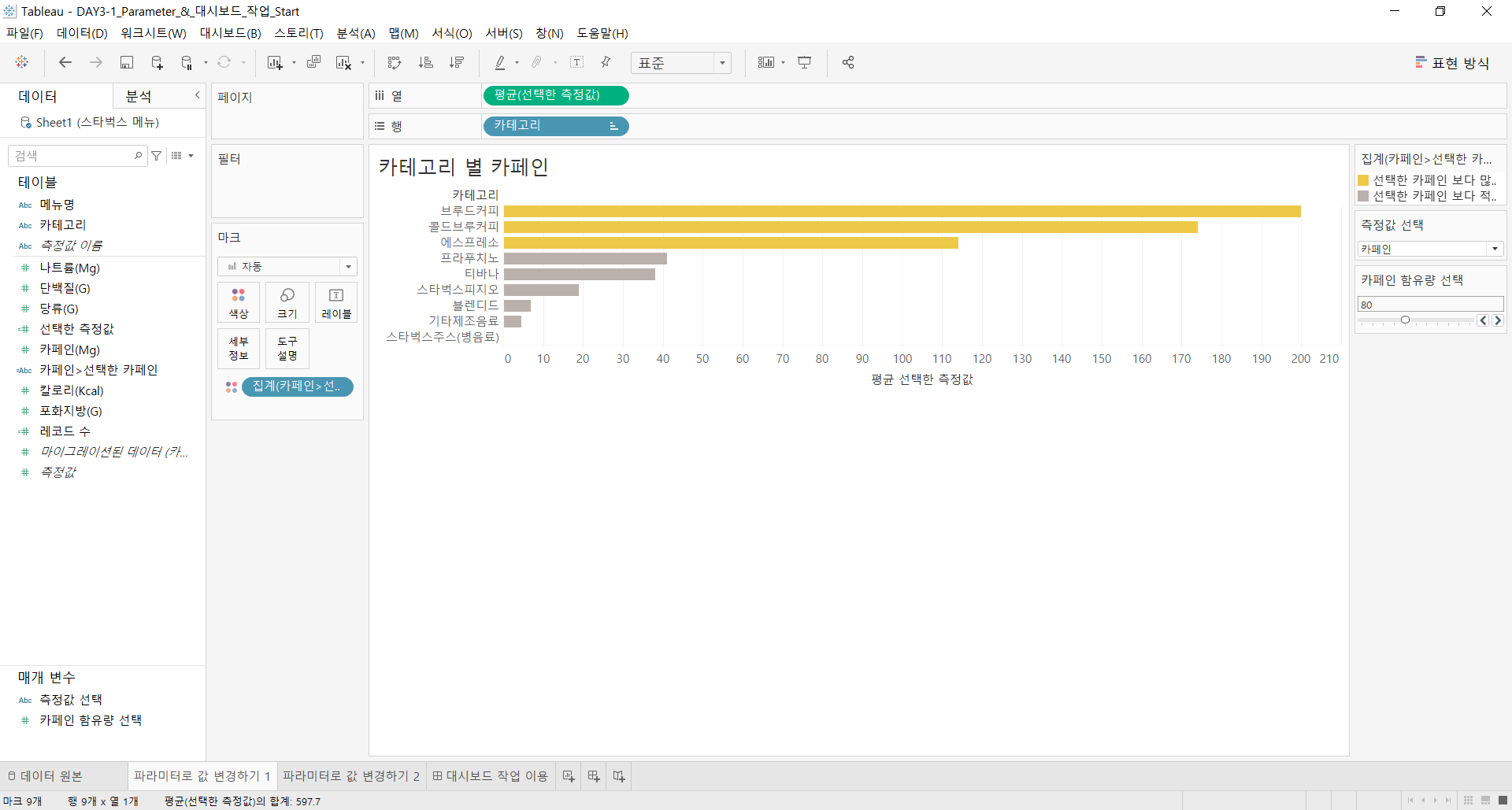Open new worksheet dropdown arrow
Image resolution: width=1512 pixels, height=810 pixels.
click(294, 63)
